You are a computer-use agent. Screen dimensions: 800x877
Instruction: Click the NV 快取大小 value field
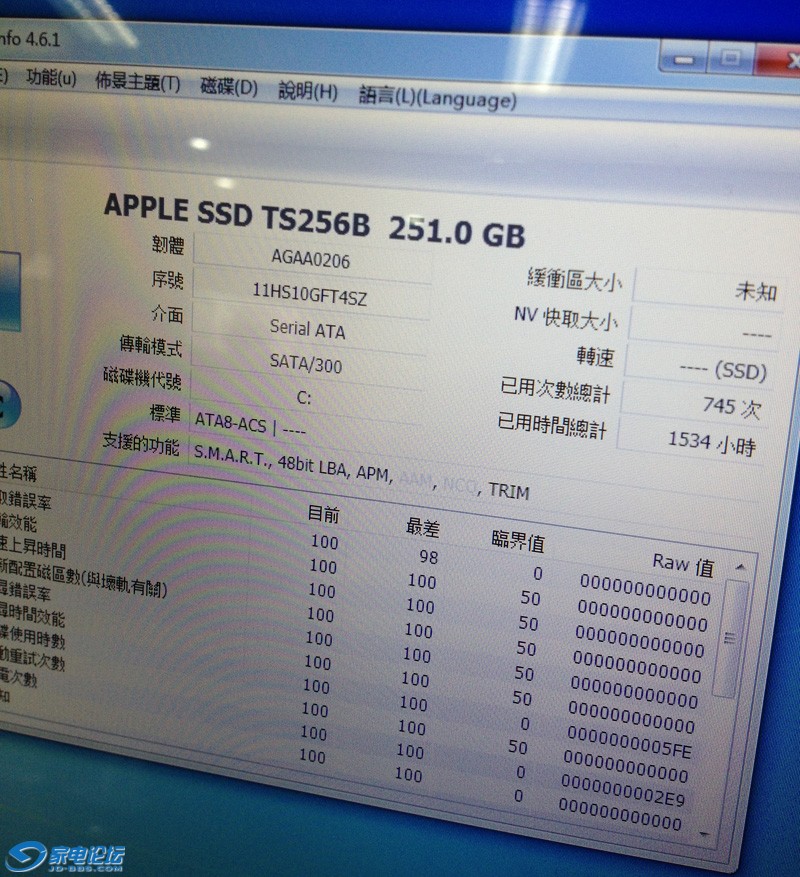tap(704, 331)
